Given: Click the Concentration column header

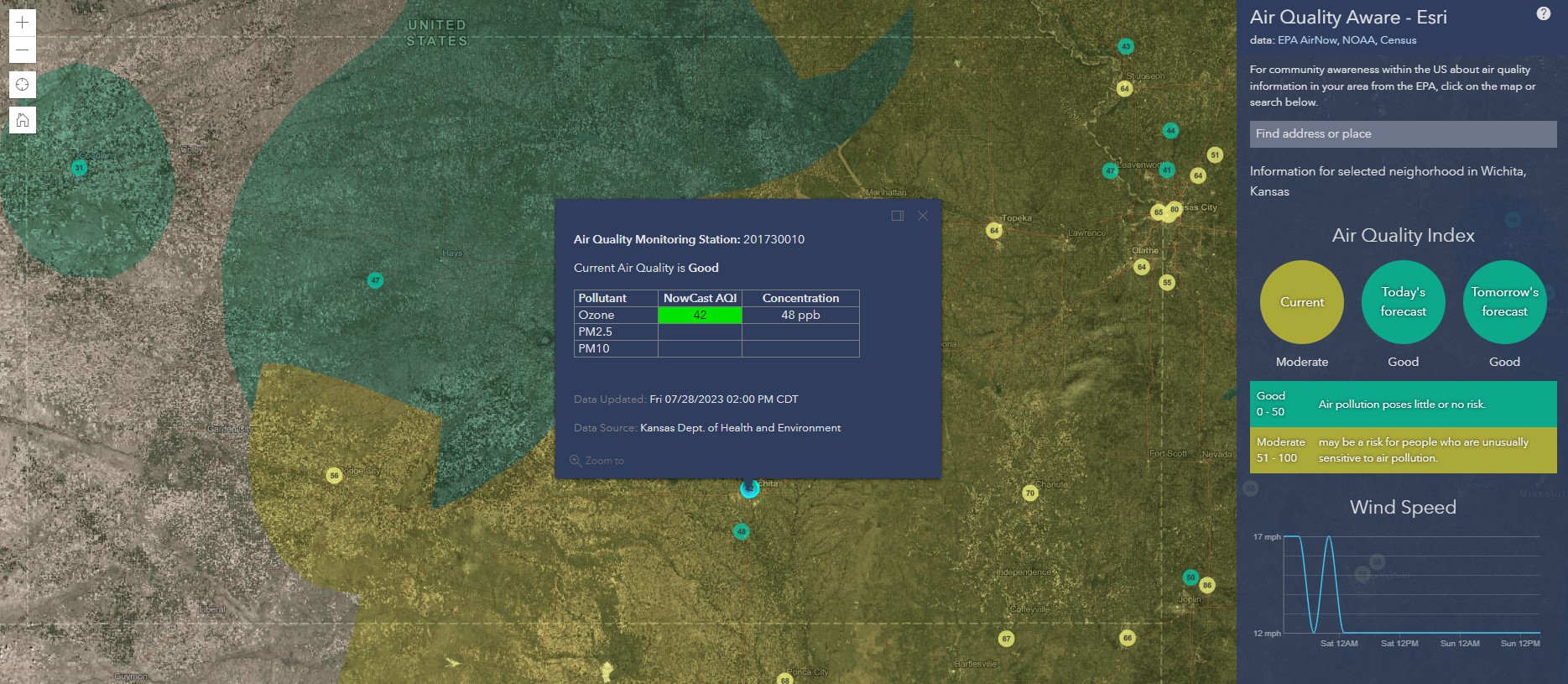Looking at the screenshot, I should 800,298.
